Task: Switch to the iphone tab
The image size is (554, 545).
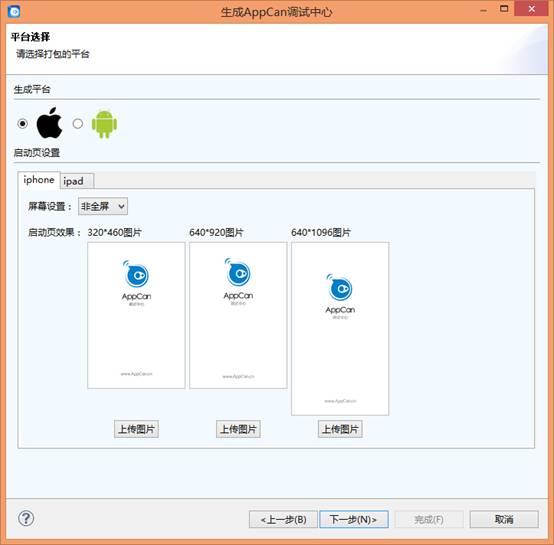Action: 39,180
